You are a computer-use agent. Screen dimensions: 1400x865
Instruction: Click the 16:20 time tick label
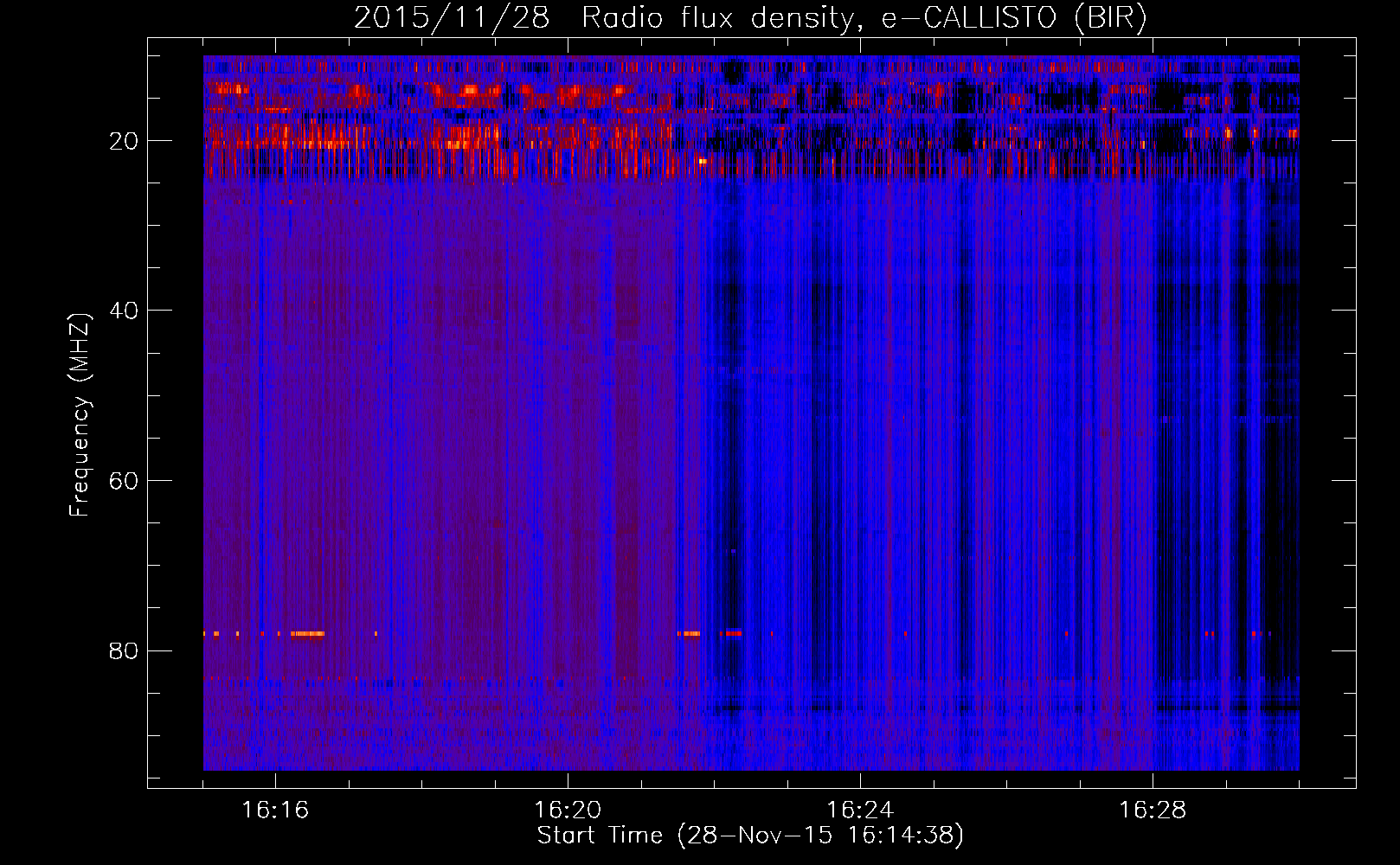click(568, 810)
